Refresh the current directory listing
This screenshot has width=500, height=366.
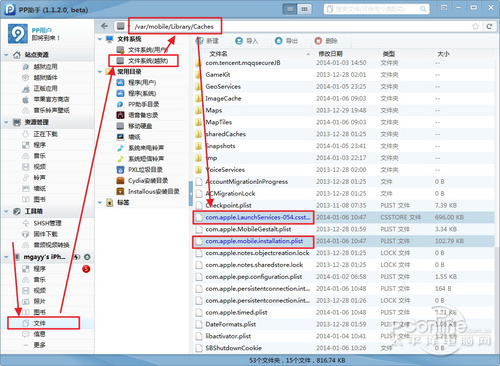click(x=489, y=26)
